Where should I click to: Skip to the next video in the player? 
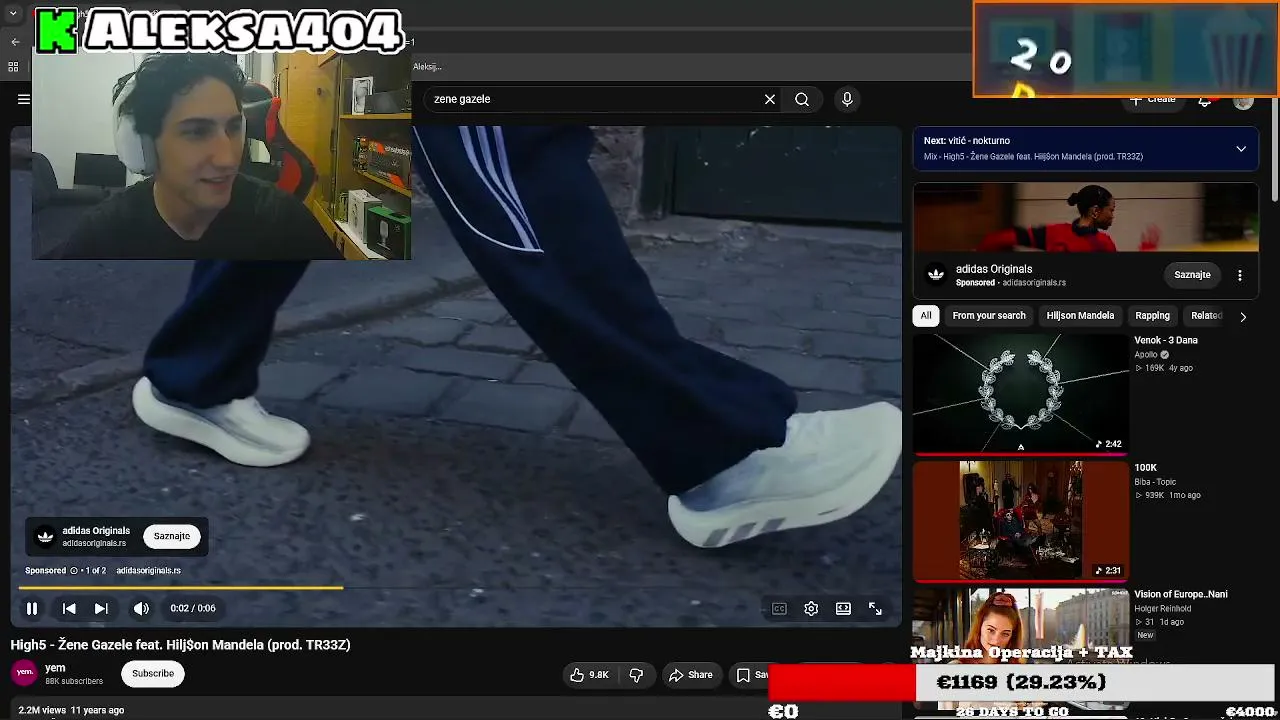coord(101,608)
